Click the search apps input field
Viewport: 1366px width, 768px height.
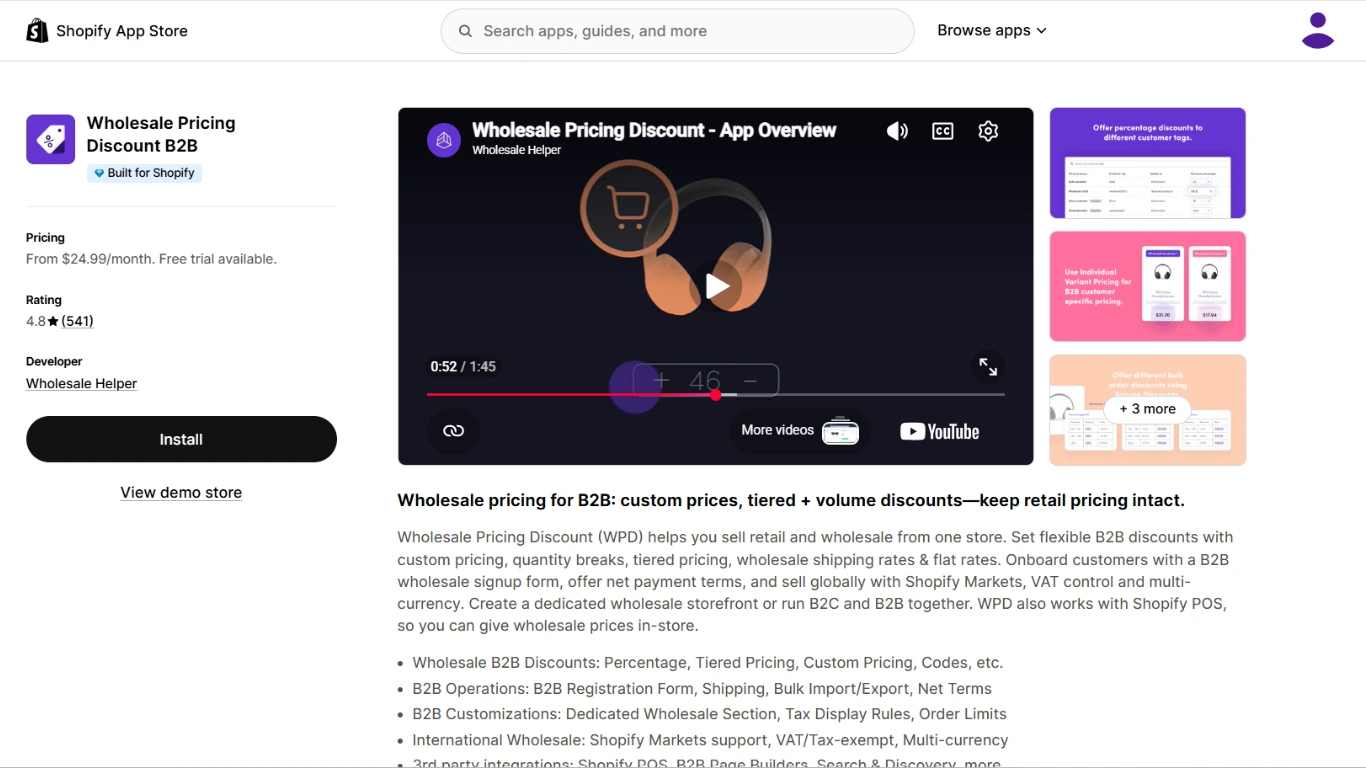pos(677,31)
